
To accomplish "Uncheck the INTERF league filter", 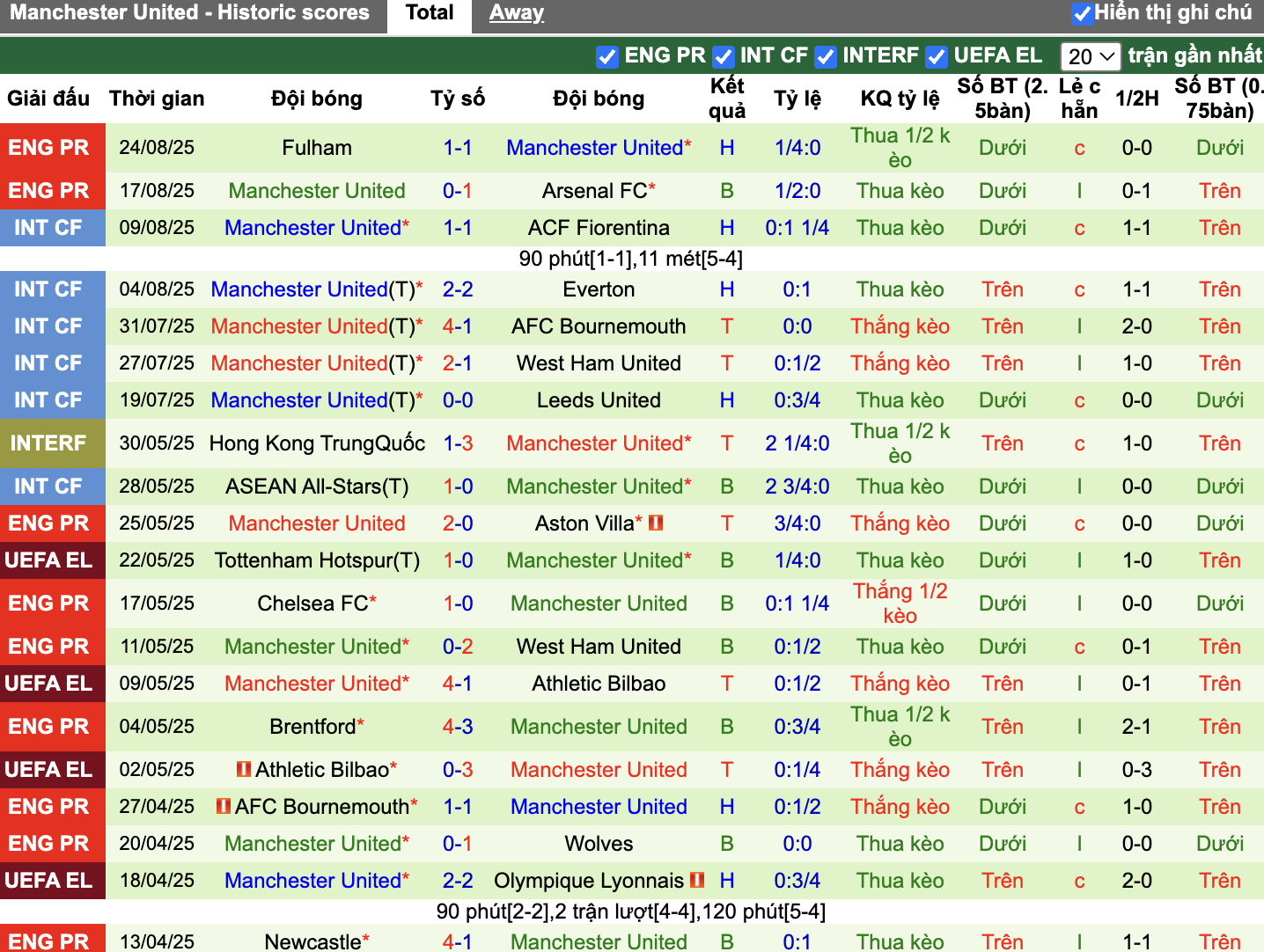I will [826, 56].
